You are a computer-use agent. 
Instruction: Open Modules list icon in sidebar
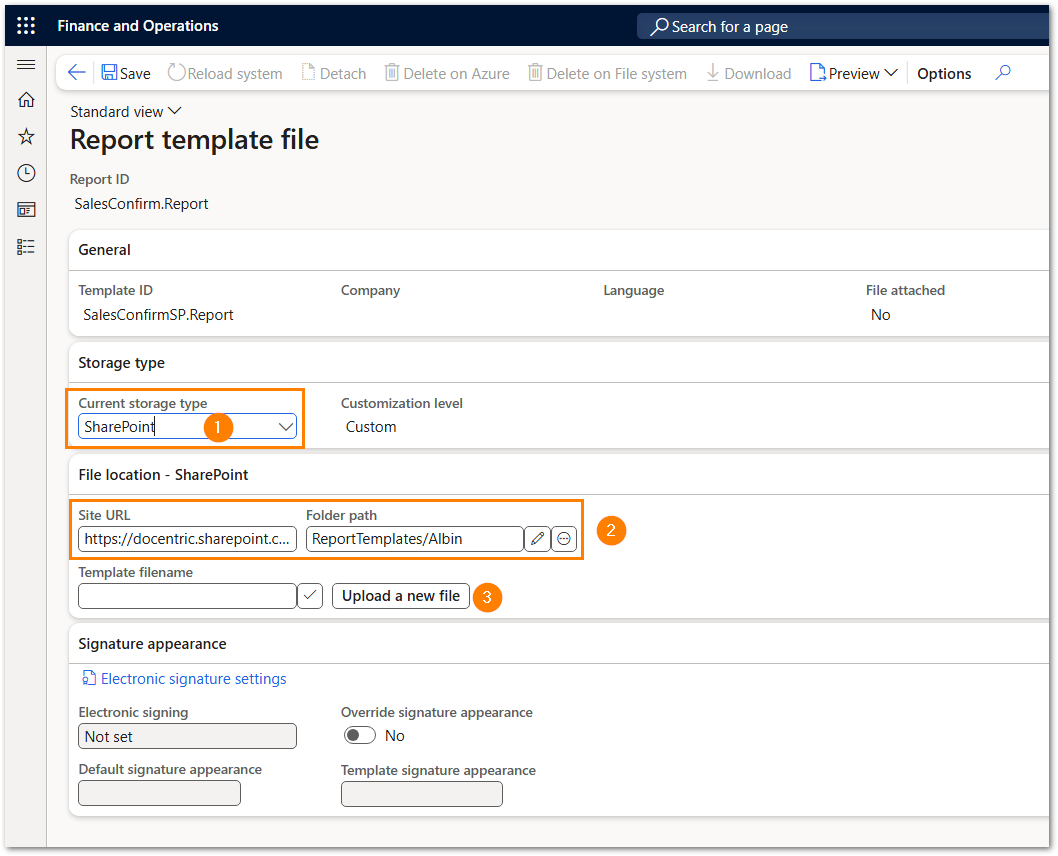(x=26, y=246)
